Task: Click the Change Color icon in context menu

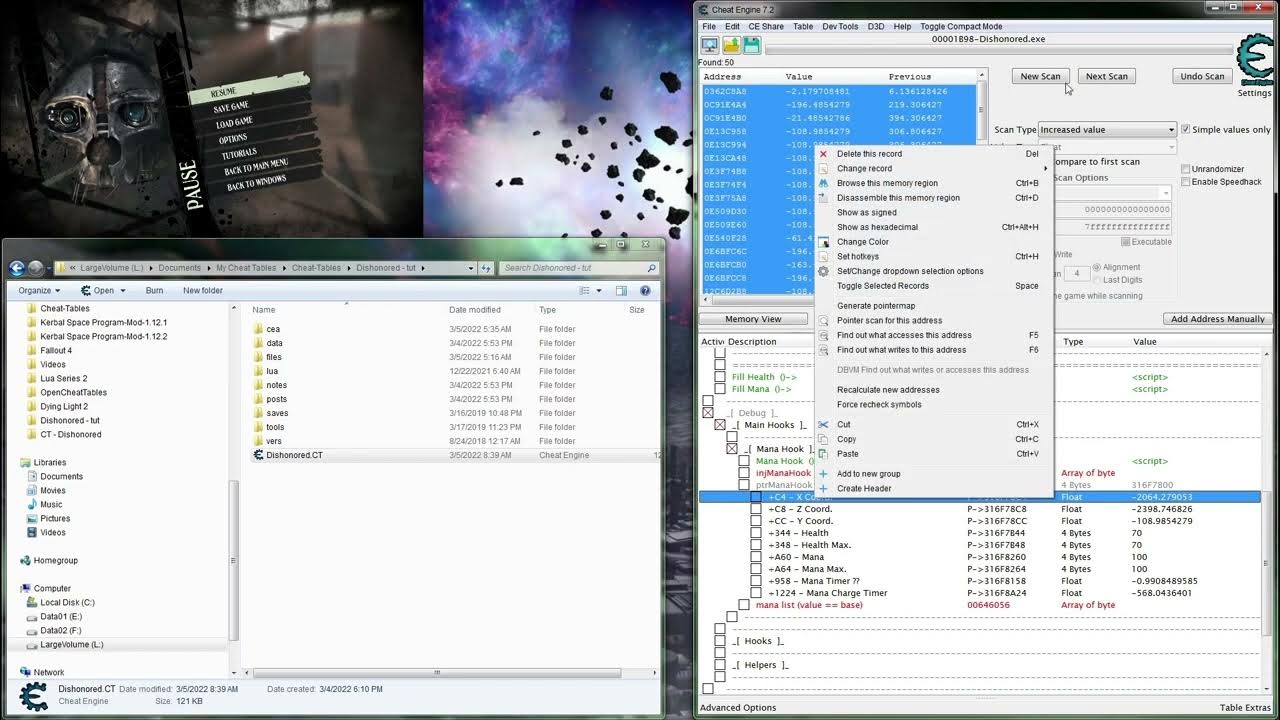Action: click(823, 242)
